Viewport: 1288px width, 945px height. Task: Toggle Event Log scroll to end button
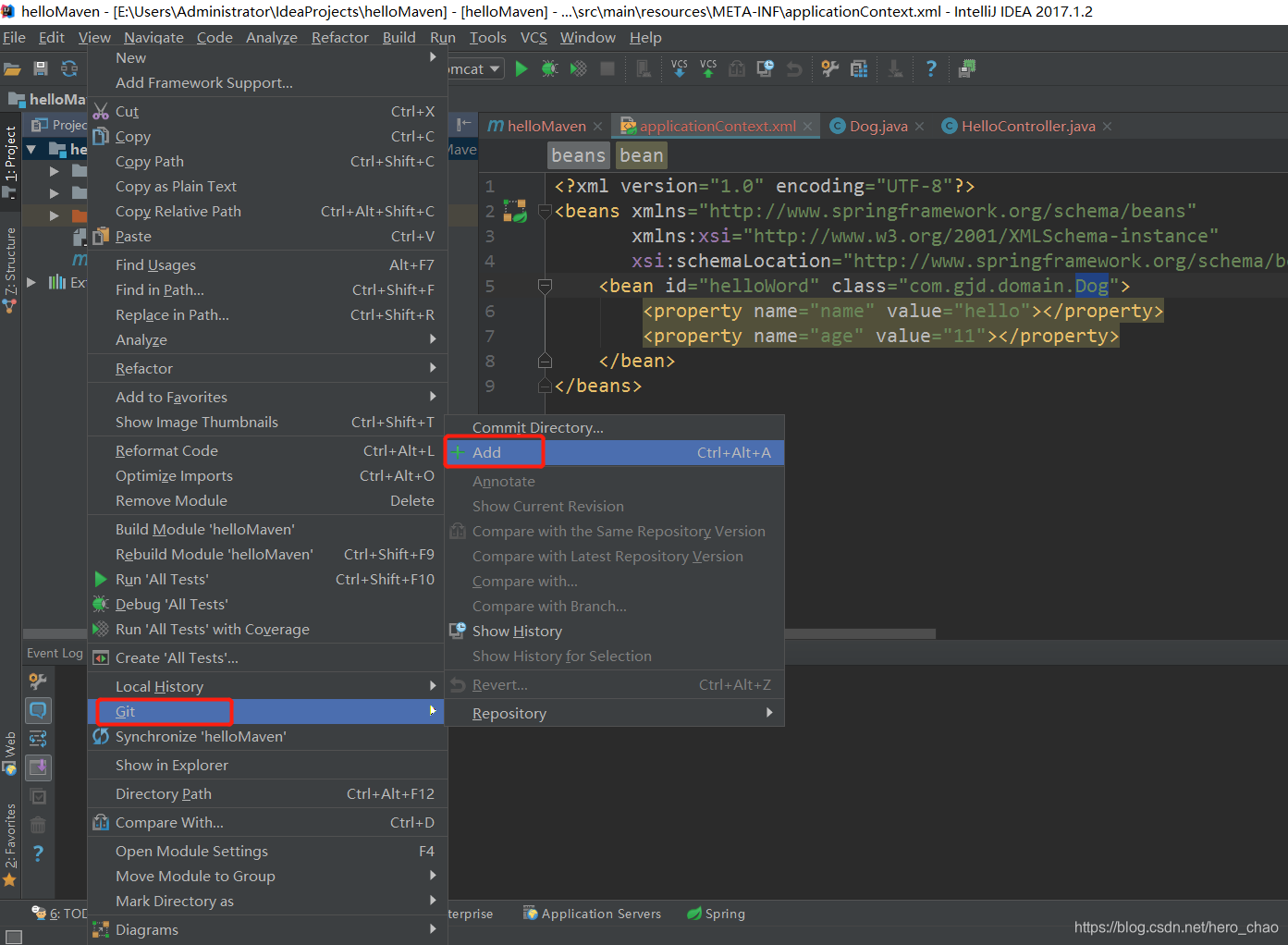38,767
